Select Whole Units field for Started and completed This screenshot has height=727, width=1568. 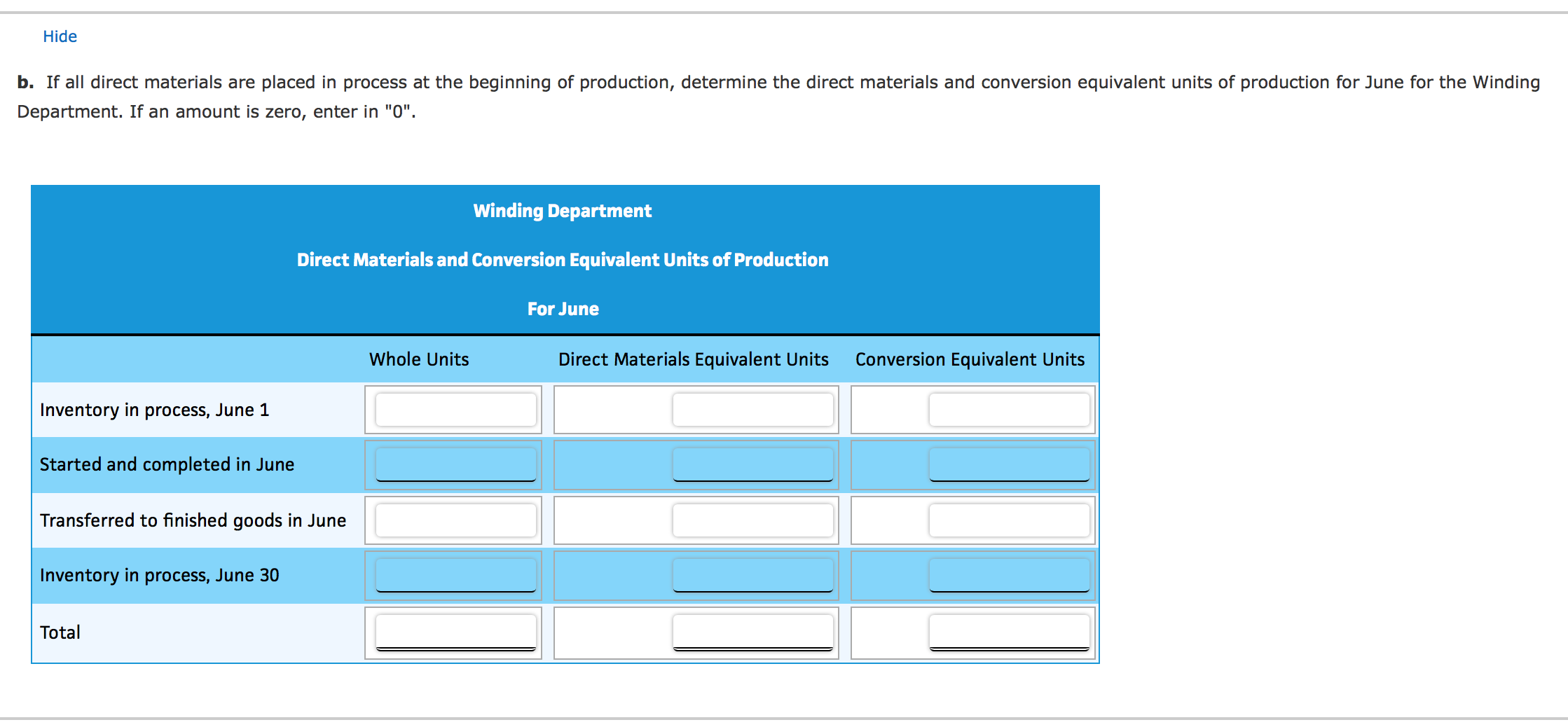[456, 464]
